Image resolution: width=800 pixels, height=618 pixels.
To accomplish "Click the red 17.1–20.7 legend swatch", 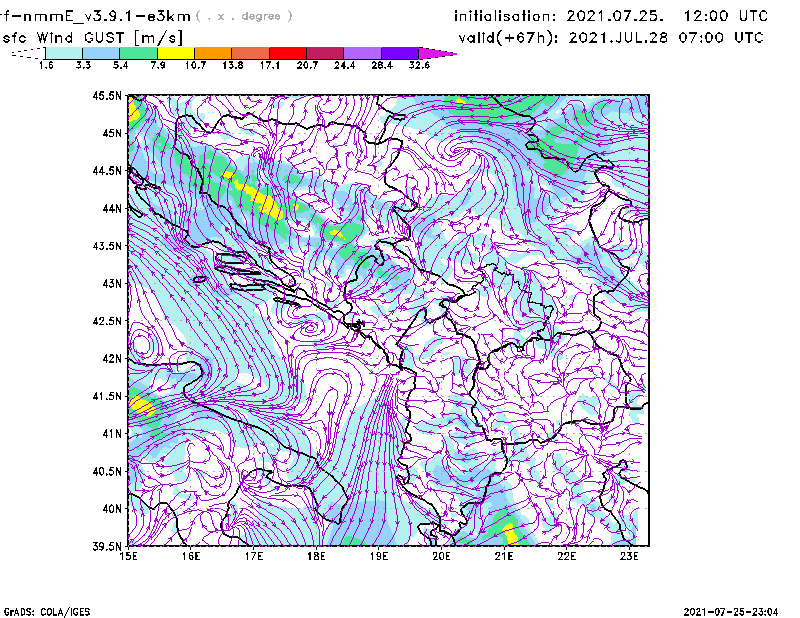I will click(288, 53).
